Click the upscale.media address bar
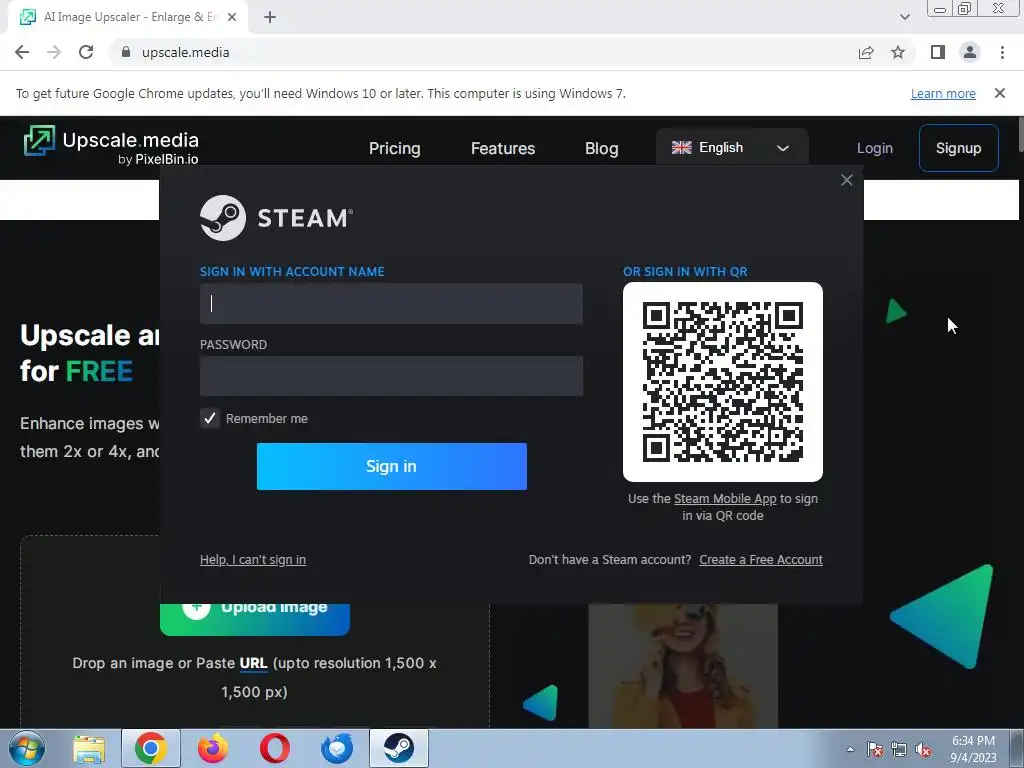 [x=483, y=52]
